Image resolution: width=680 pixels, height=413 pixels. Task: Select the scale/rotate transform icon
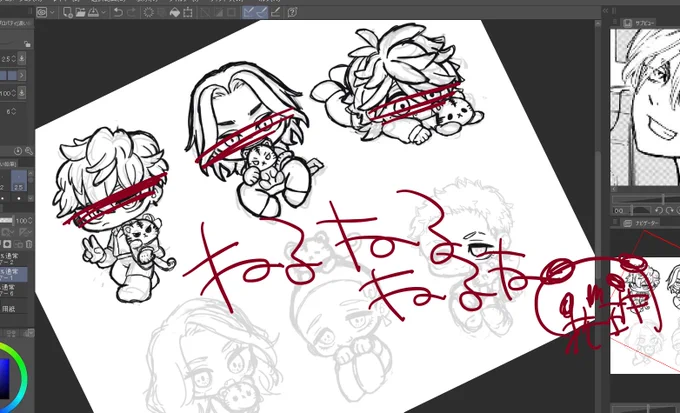188,12
